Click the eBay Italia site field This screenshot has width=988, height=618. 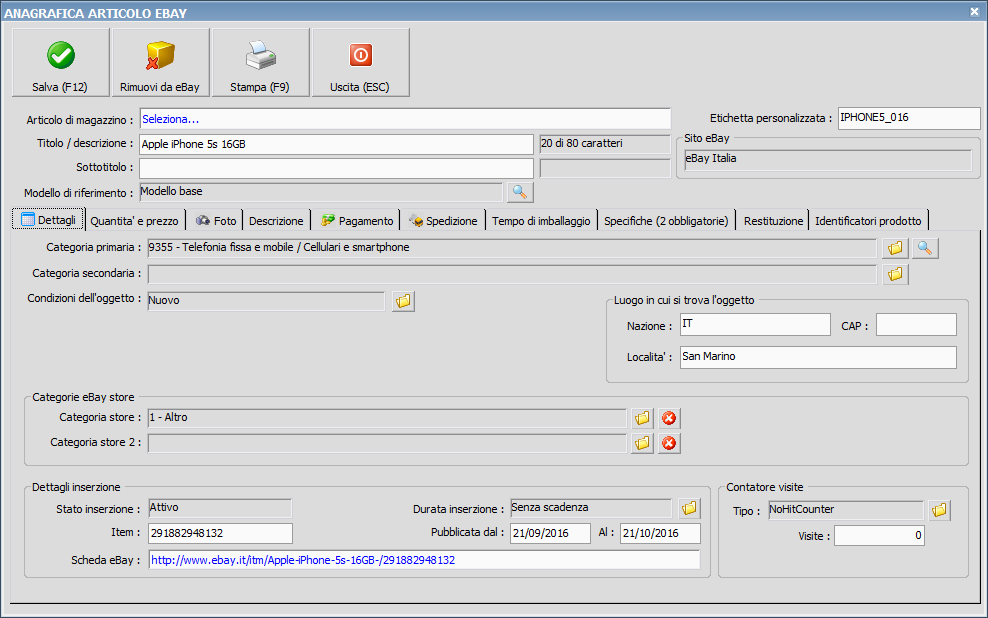pos(828,159)
